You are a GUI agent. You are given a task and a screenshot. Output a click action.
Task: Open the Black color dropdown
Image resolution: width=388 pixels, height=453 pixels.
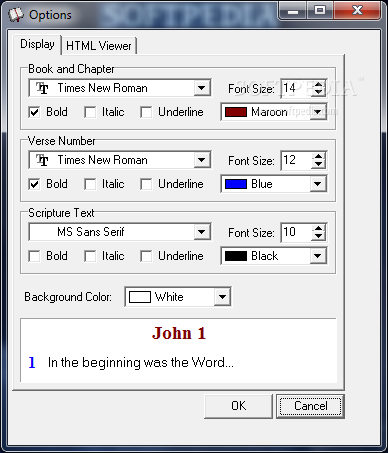318,256
